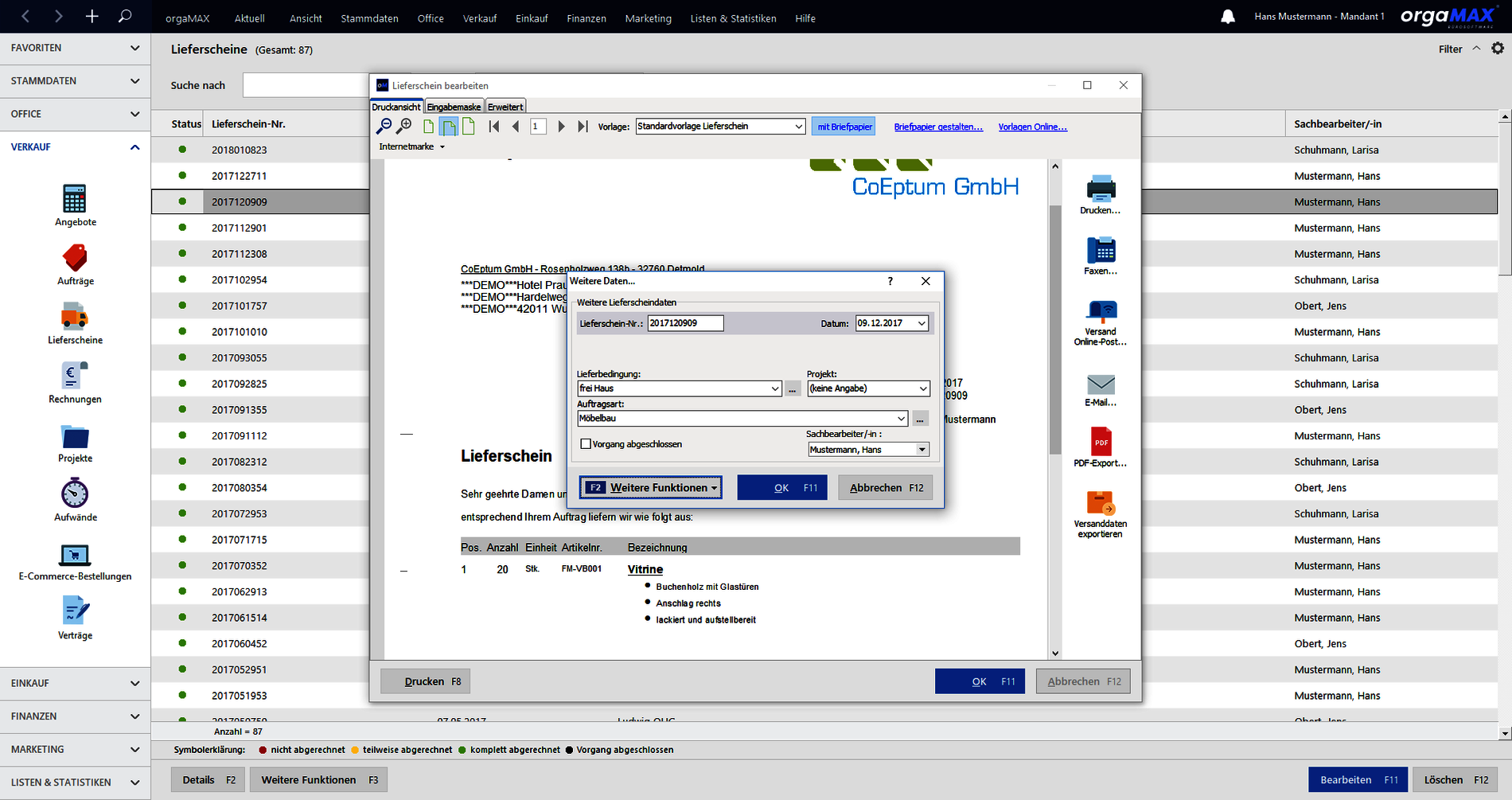Toggle the mit Briefpapier button
Image resolution: width=1512 pixels, height=800 pixels.
[x=844, y=127]
